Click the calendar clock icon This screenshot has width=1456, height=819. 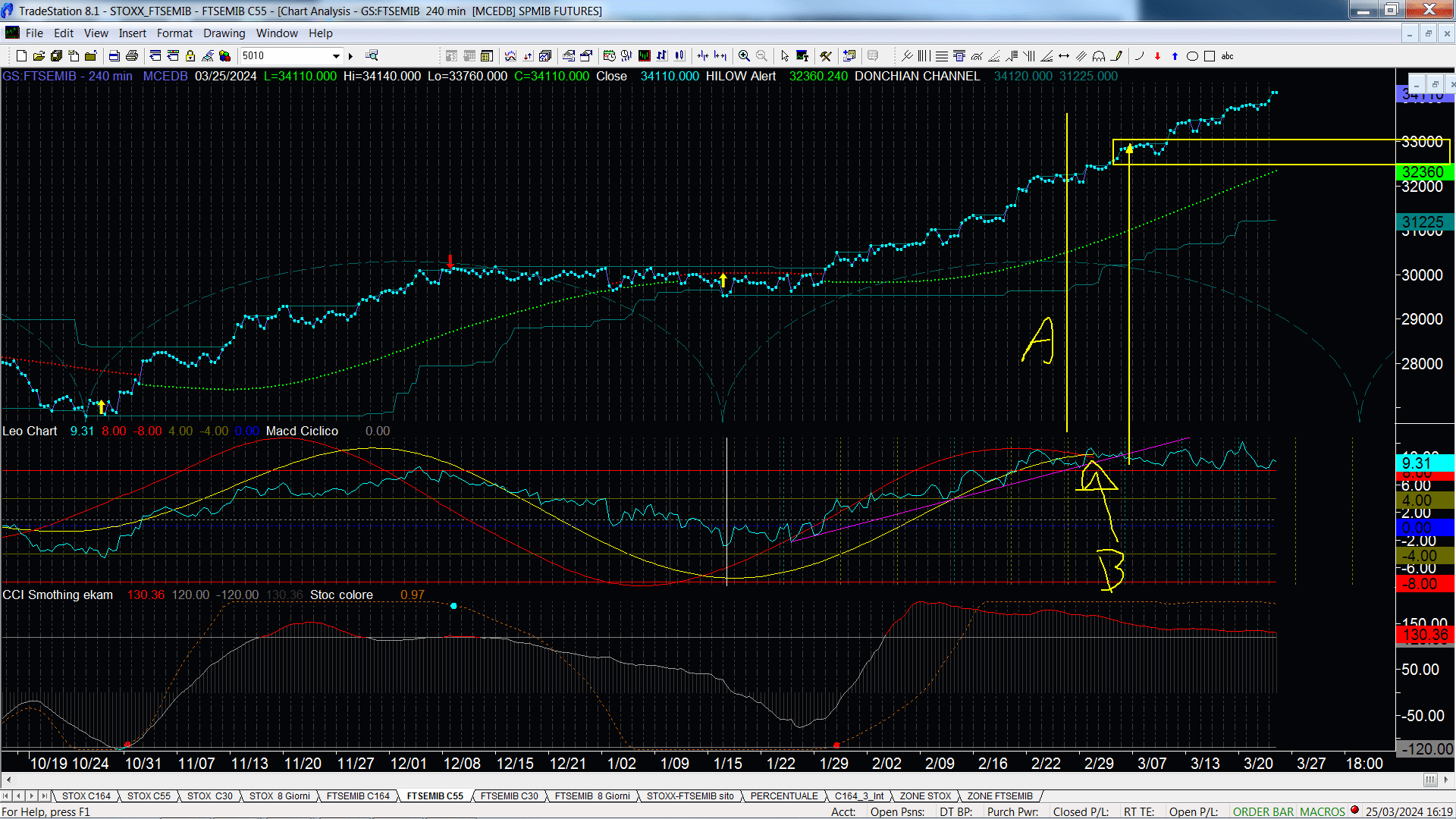(x=609, y=56)
